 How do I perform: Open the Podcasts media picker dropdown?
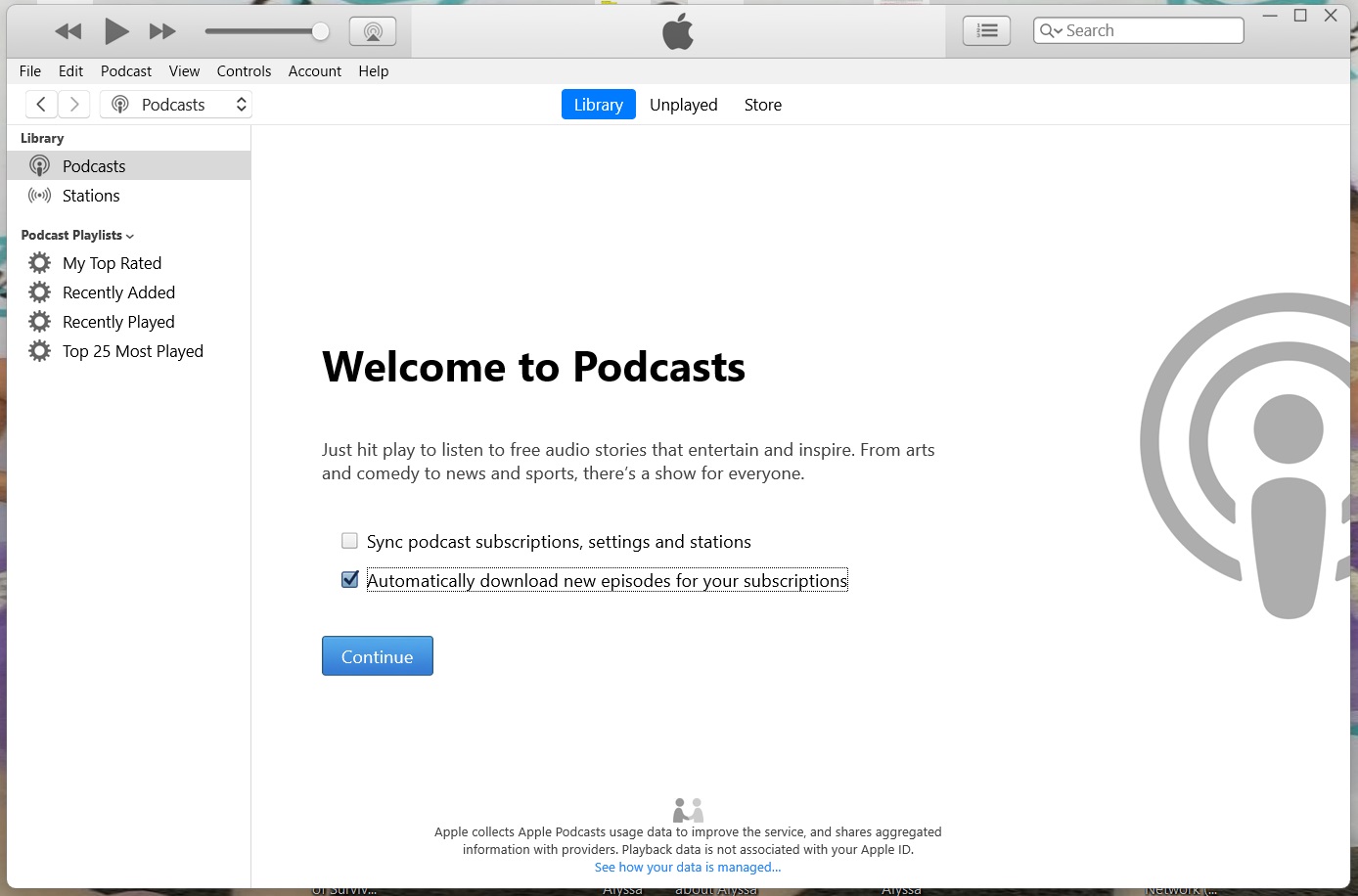point(176,105)
